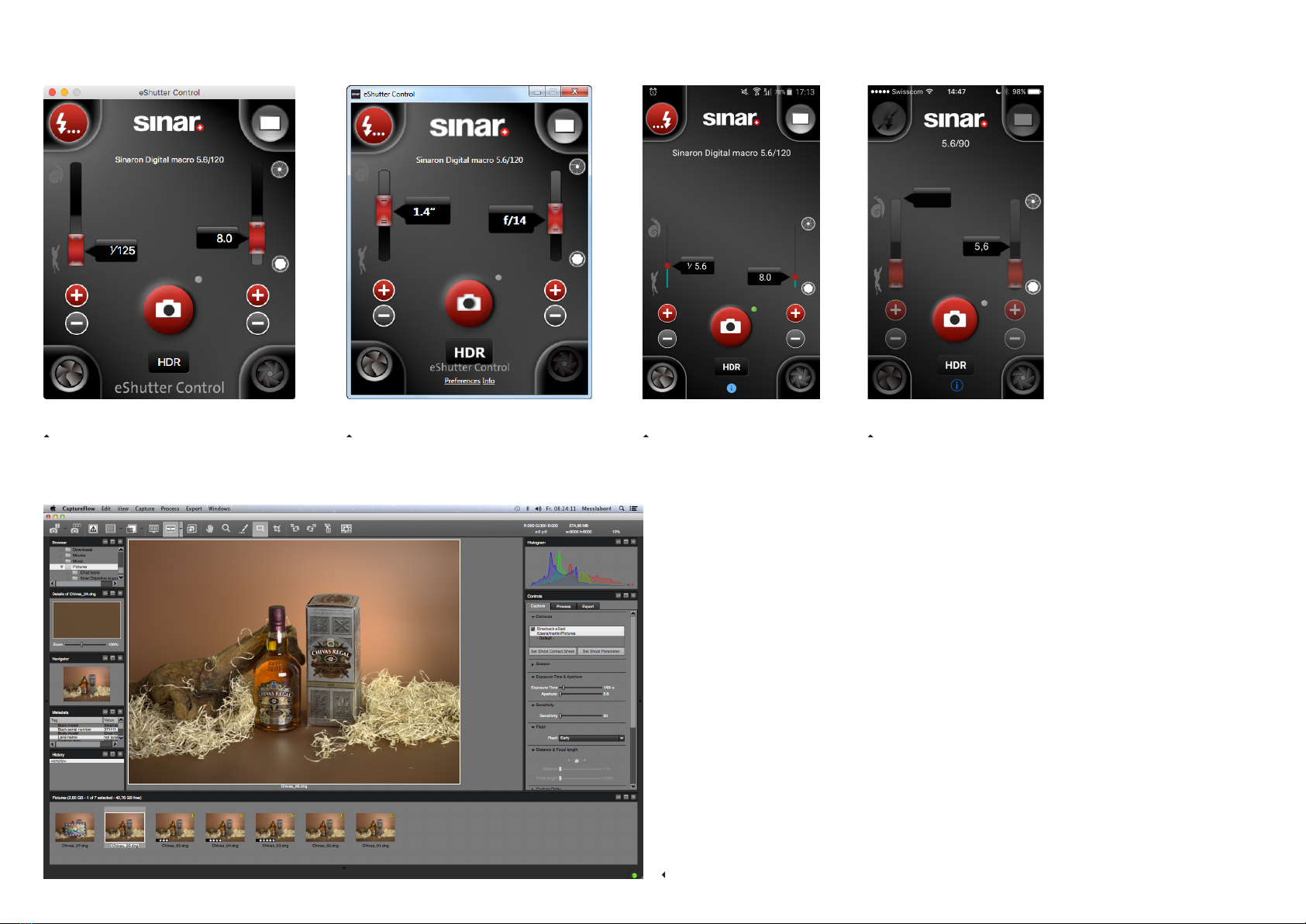Tap the red shutter button in the iPhone eShutter app

(955, 319)
